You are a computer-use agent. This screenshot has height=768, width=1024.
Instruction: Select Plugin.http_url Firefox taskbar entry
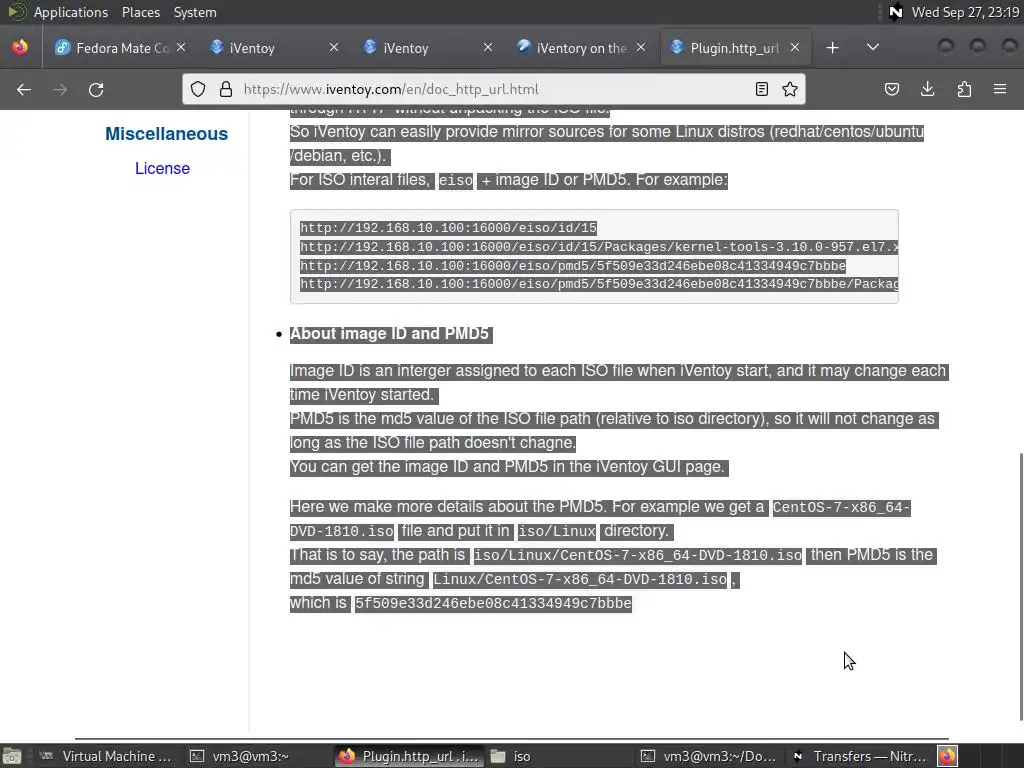(x=409, y=756)
